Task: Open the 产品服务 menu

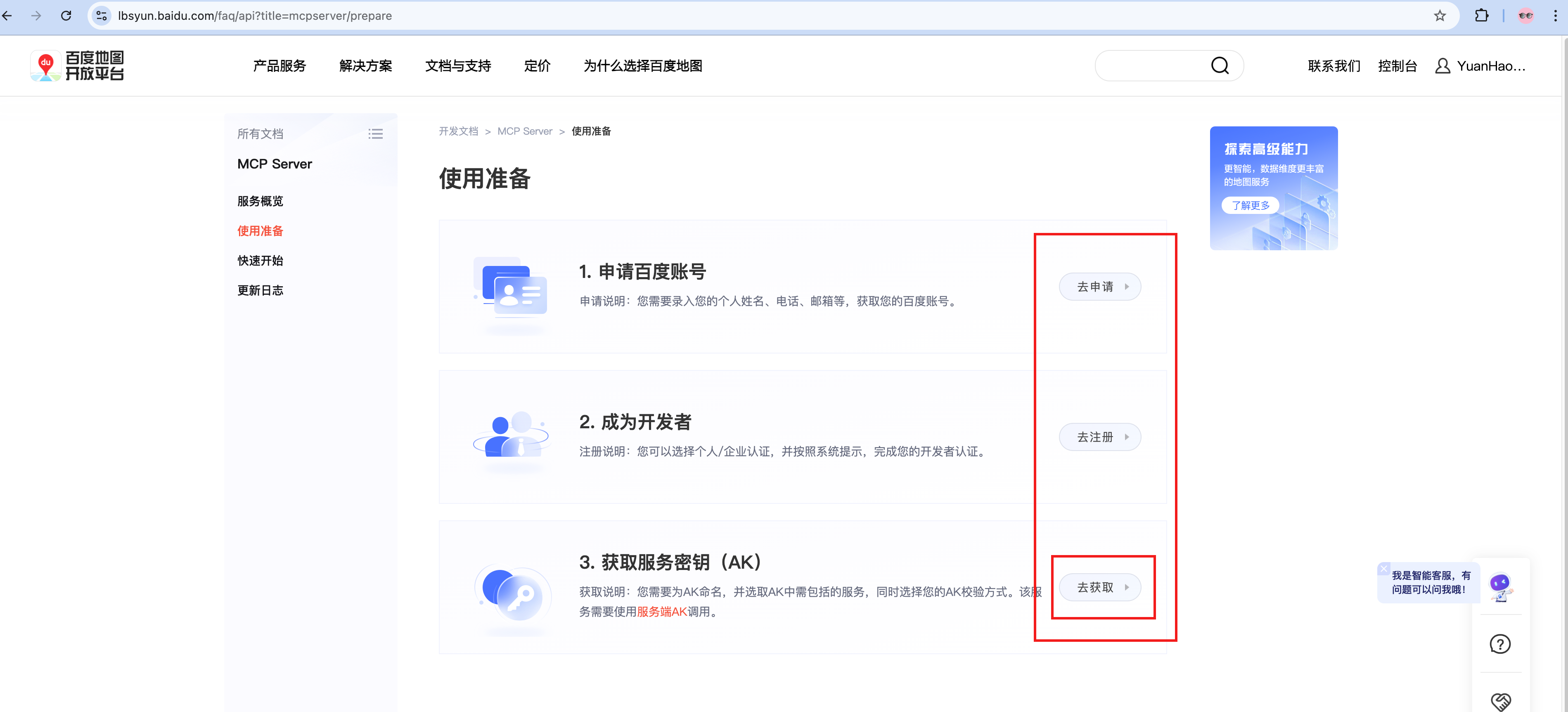Action: coord(279,66)
